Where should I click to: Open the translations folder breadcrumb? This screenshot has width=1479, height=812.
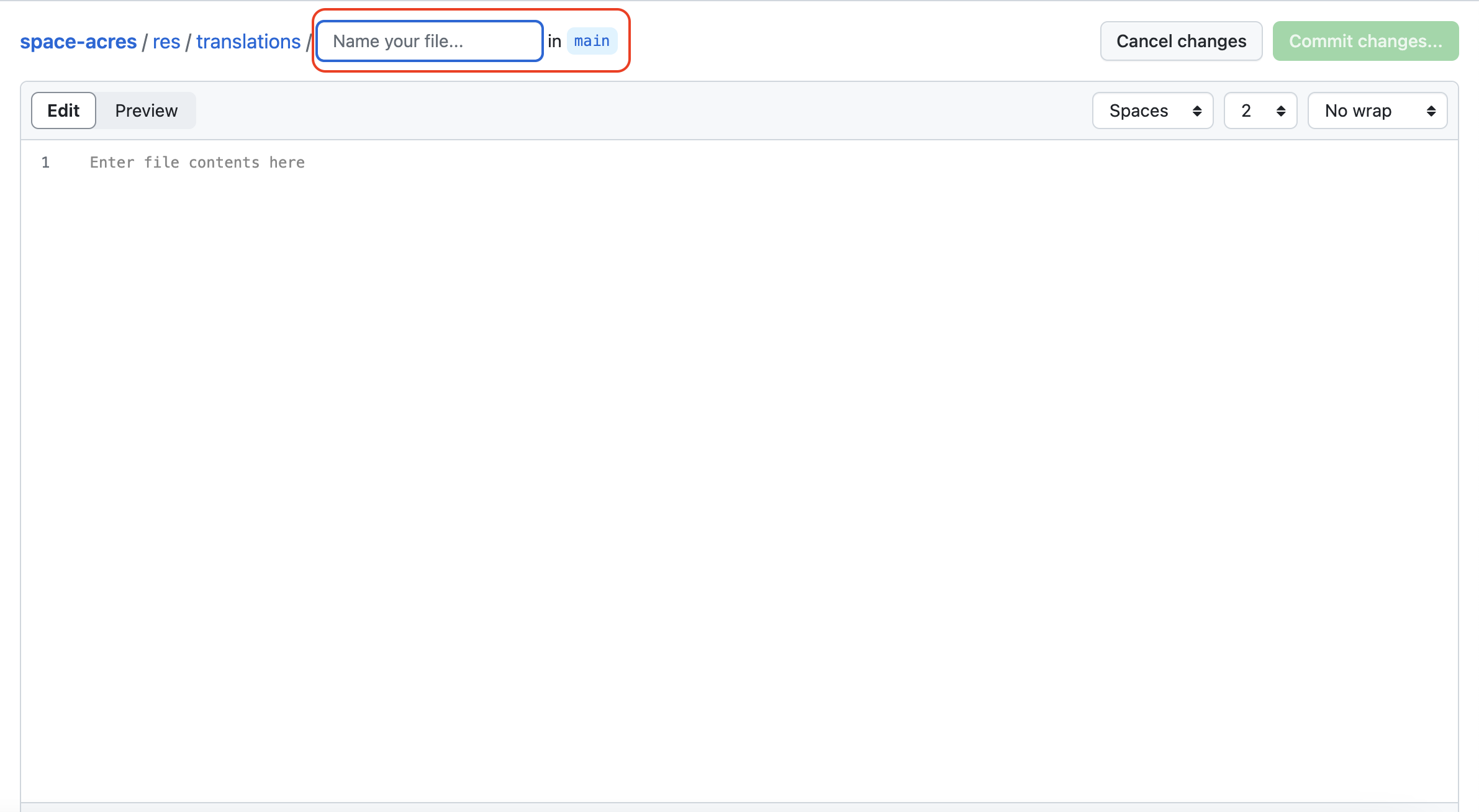tap(248, 42)
